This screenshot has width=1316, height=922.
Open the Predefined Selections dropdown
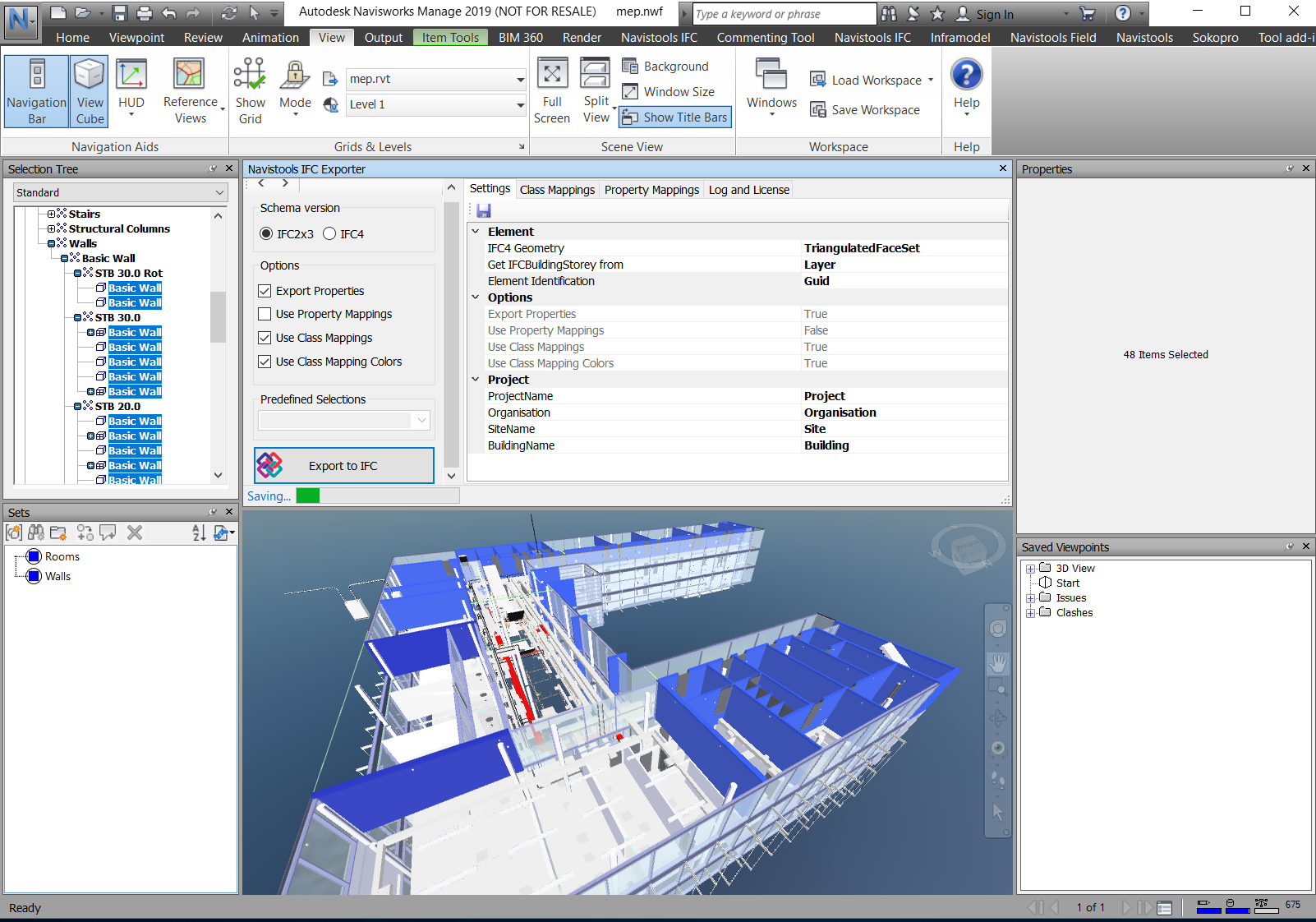(344, 421)
